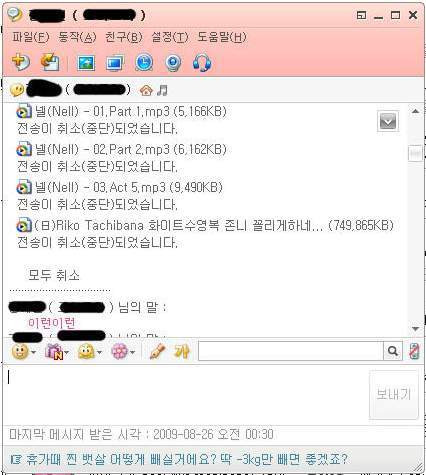The image size is (426, 475).
Task: Start webcam video chat icon
Action: tap(173, 63)
